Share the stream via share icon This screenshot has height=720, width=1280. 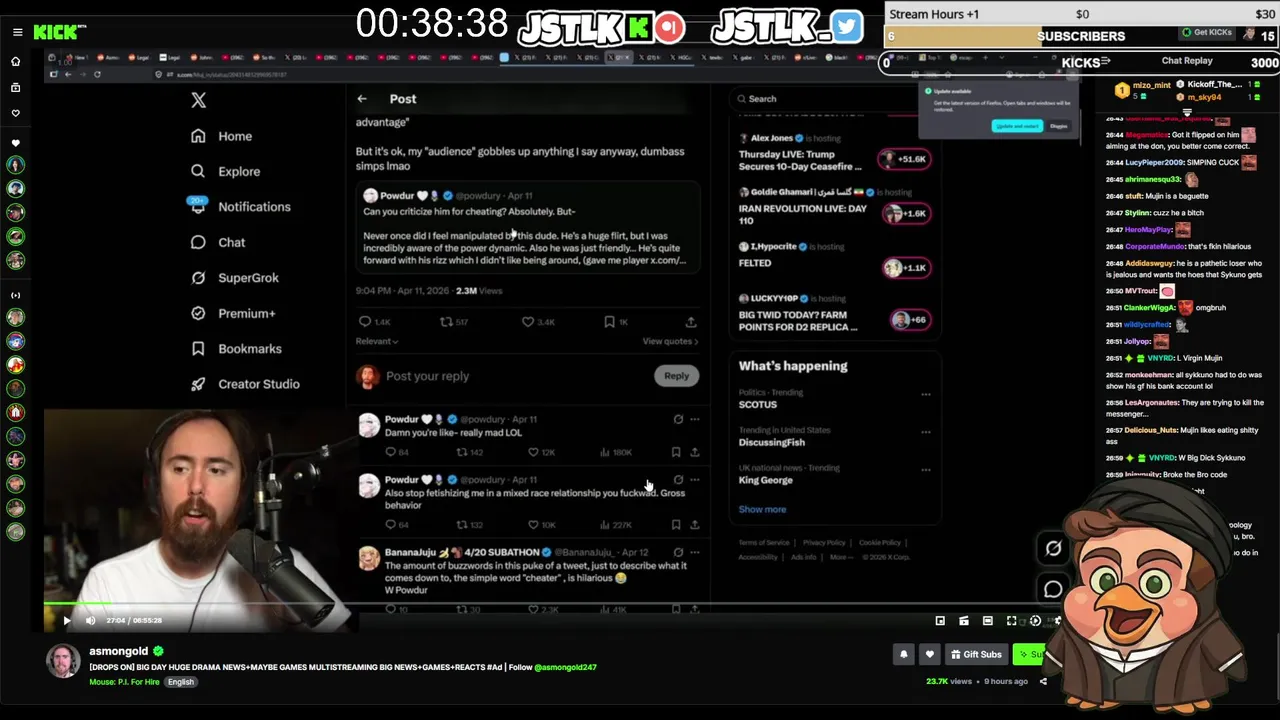[x=1043, y=681]
